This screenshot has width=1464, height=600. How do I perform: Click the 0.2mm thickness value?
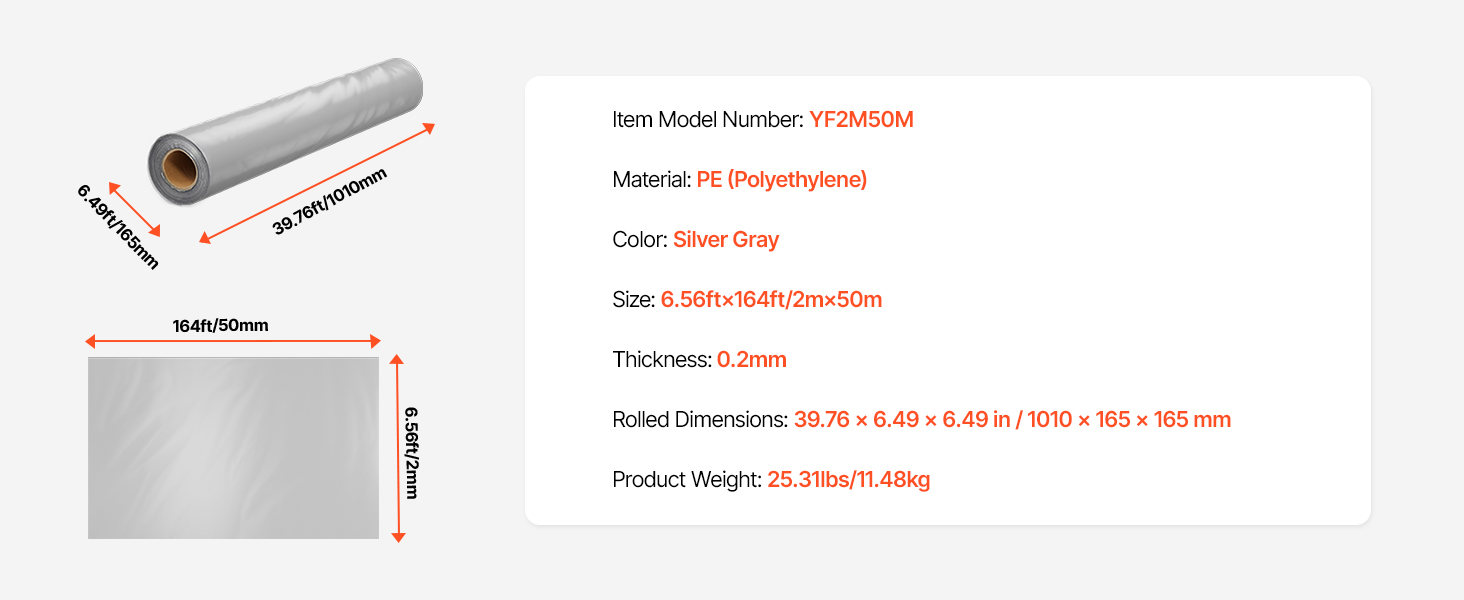751,360
